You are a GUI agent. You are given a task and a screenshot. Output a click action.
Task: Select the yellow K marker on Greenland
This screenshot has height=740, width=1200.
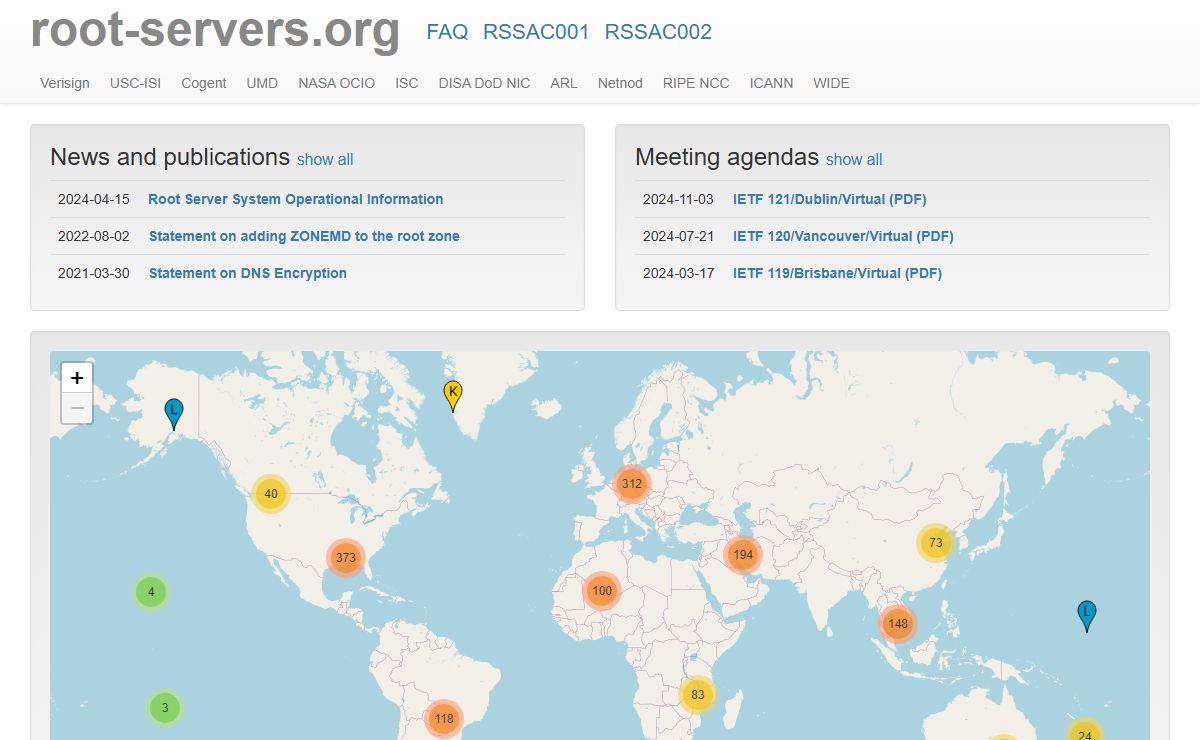coord(453,396)
